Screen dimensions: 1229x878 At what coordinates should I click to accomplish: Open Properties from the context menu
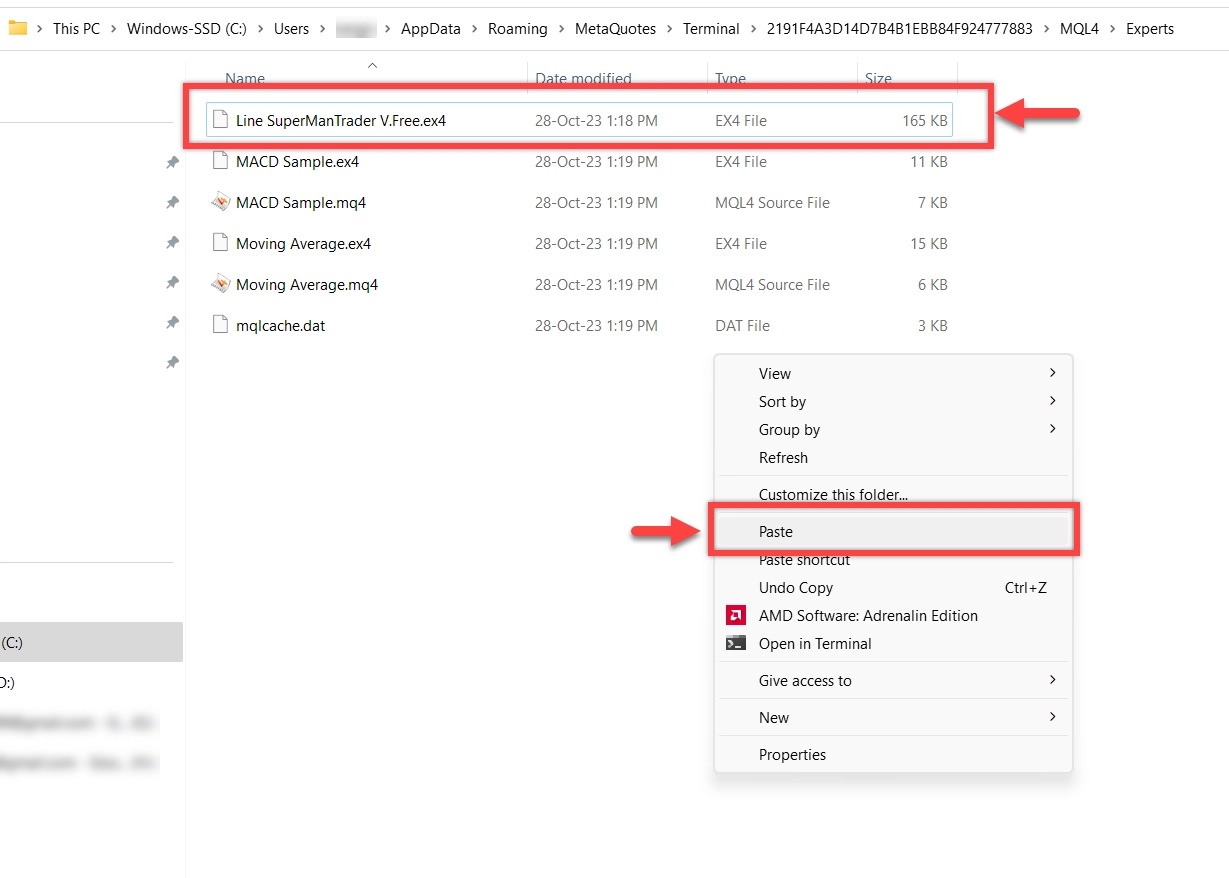[x=792, y=754]
